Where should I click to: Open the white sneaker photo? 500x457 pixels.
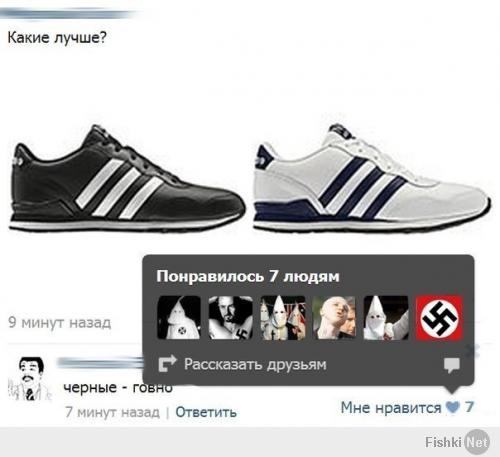pyautogui.click(x=372, y=178)
